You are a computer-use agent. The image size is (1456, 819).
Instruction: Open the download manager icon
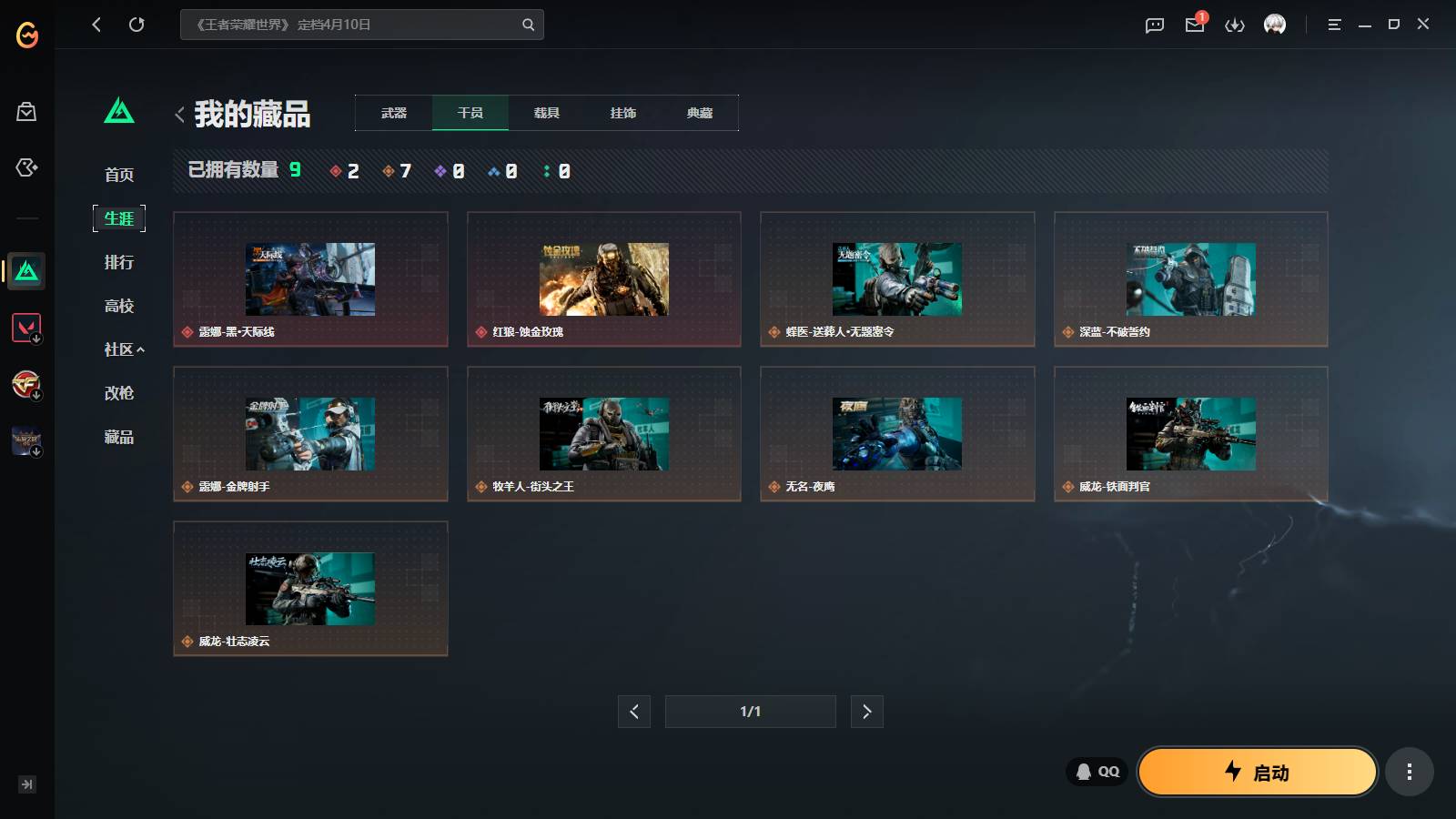point(1235,25)
